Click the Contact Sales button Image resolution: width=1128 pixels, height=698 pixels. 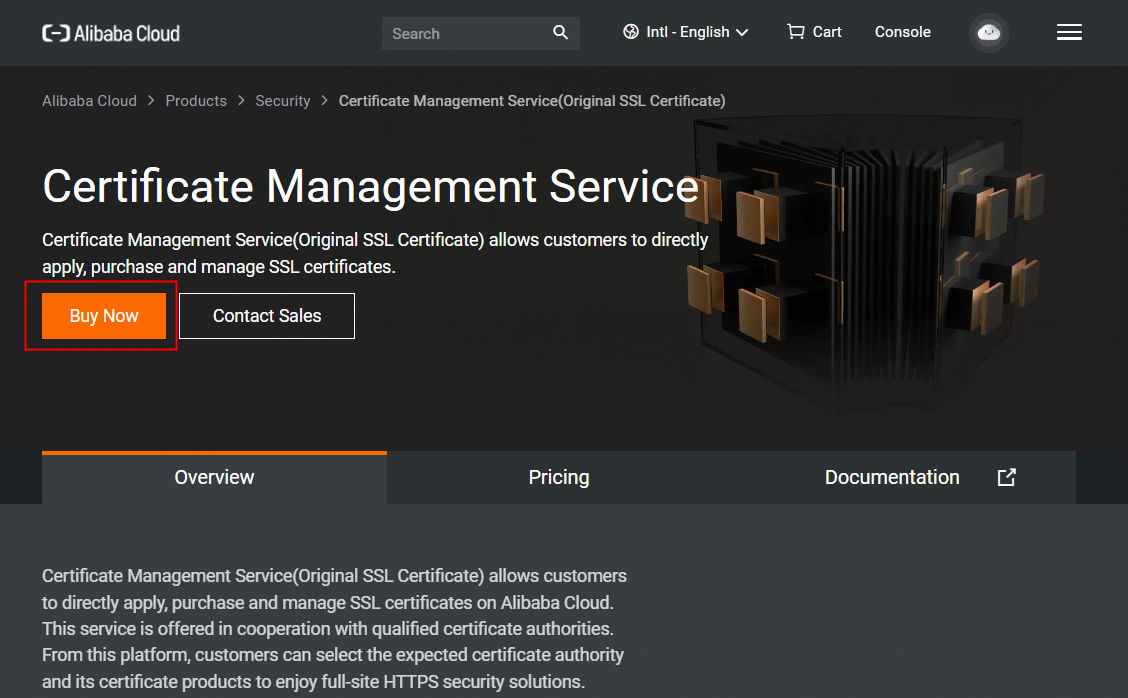[267, 316]
